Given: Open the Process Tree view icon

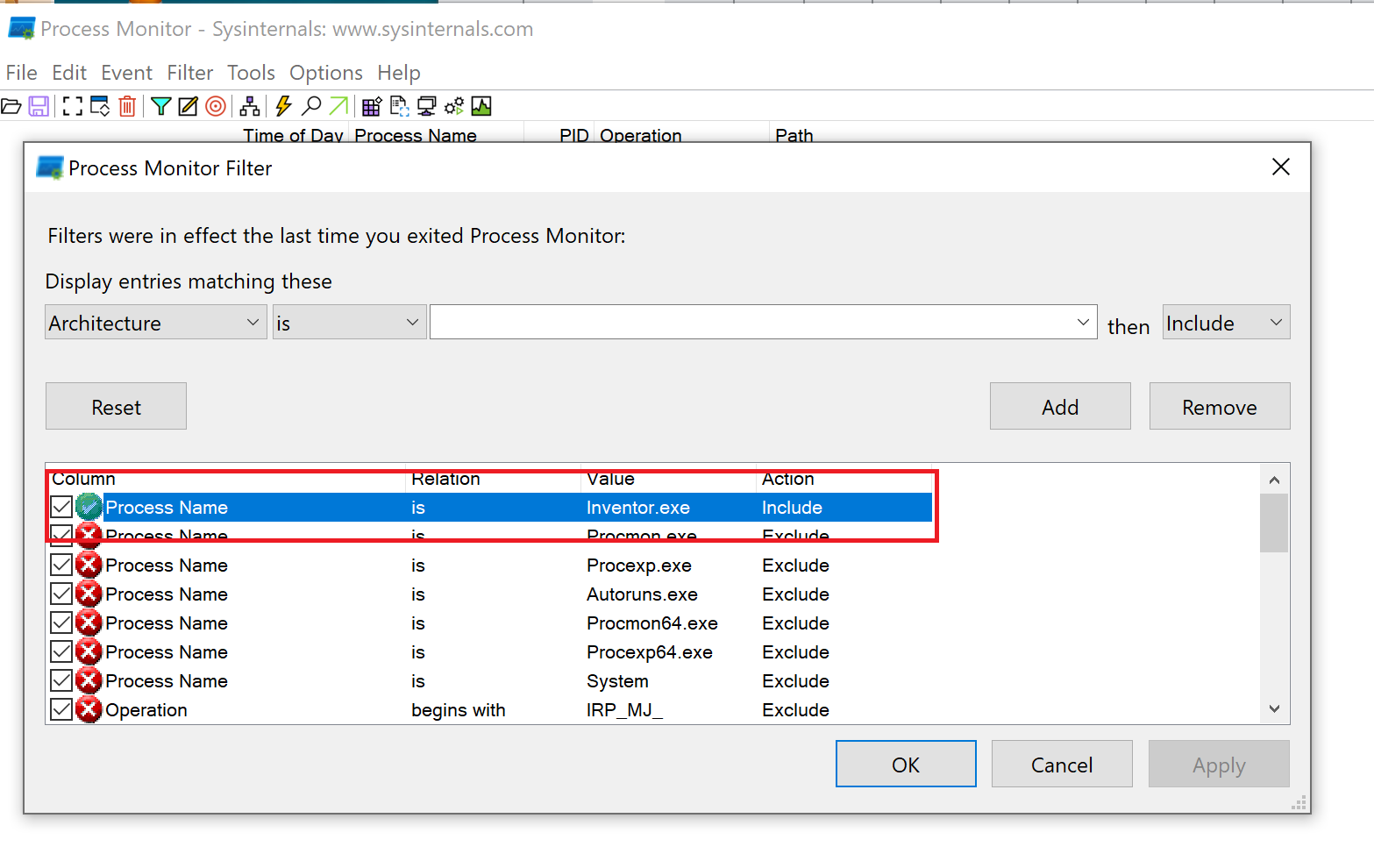Looking at the screenshot, I should click(x=250, y=105).
